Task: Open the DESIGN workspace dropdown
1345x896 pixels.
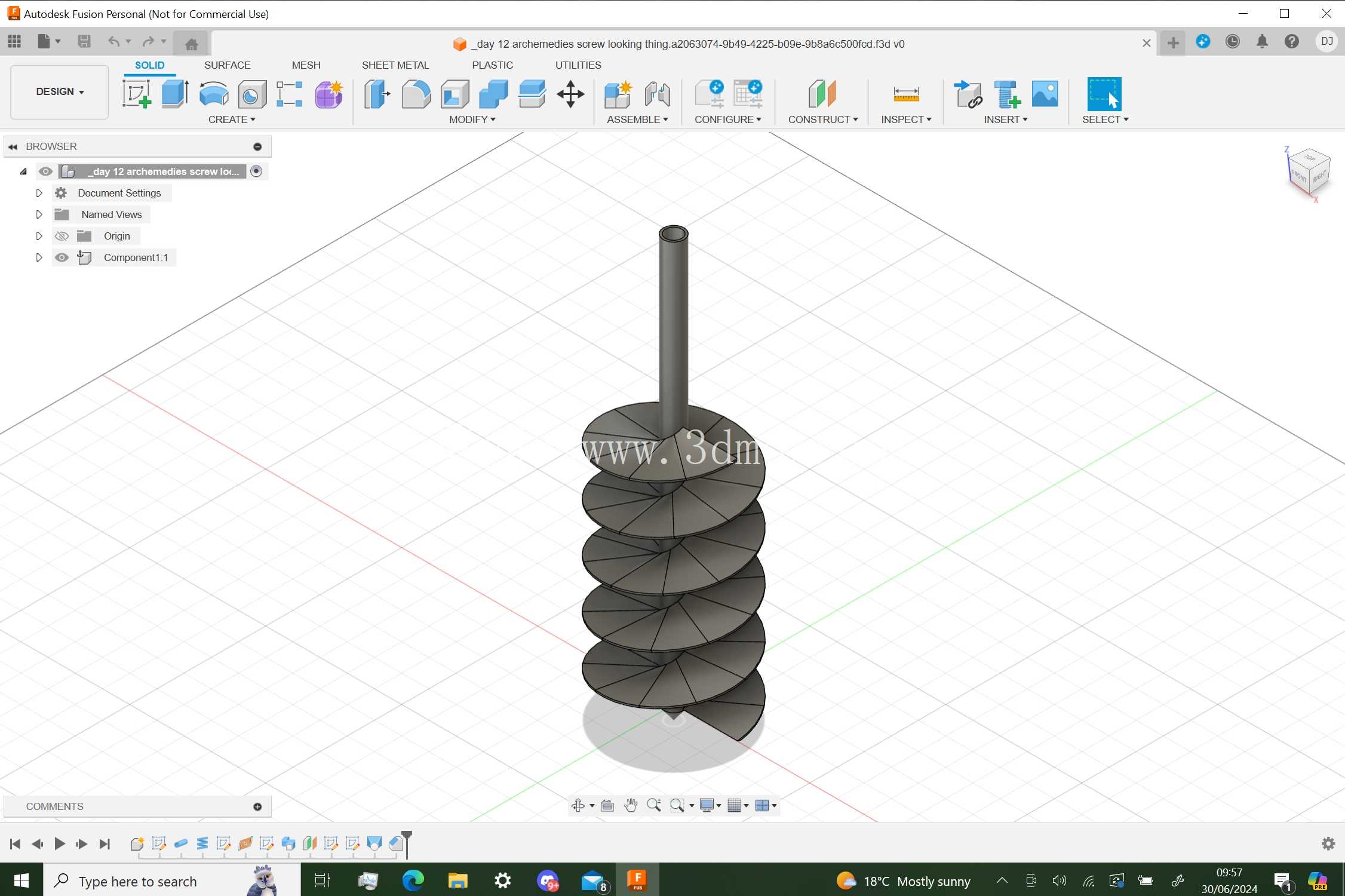Action: (x=60, y=91)
